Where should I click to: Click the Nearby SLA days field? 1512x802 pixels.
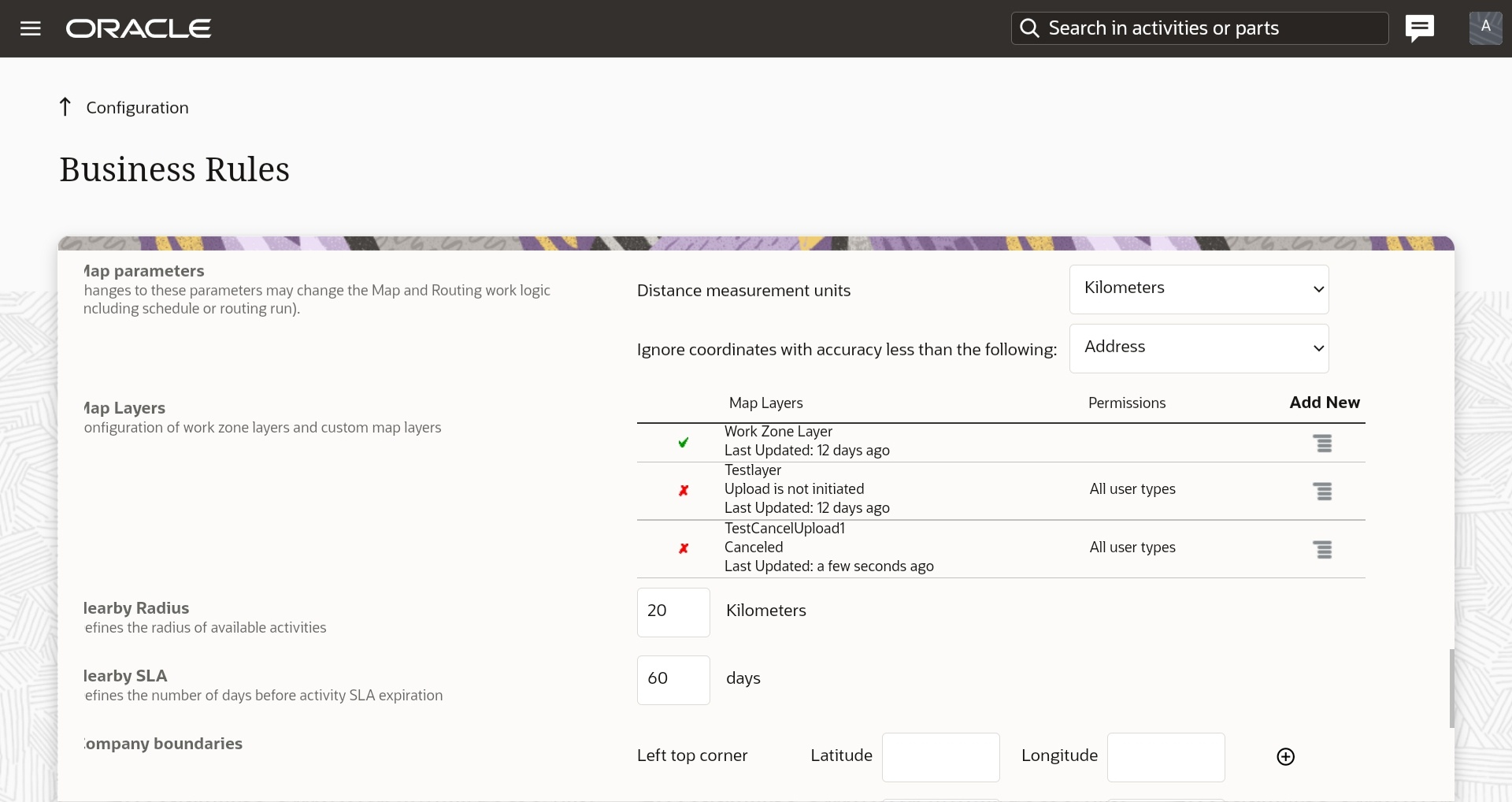pos(673,680)
